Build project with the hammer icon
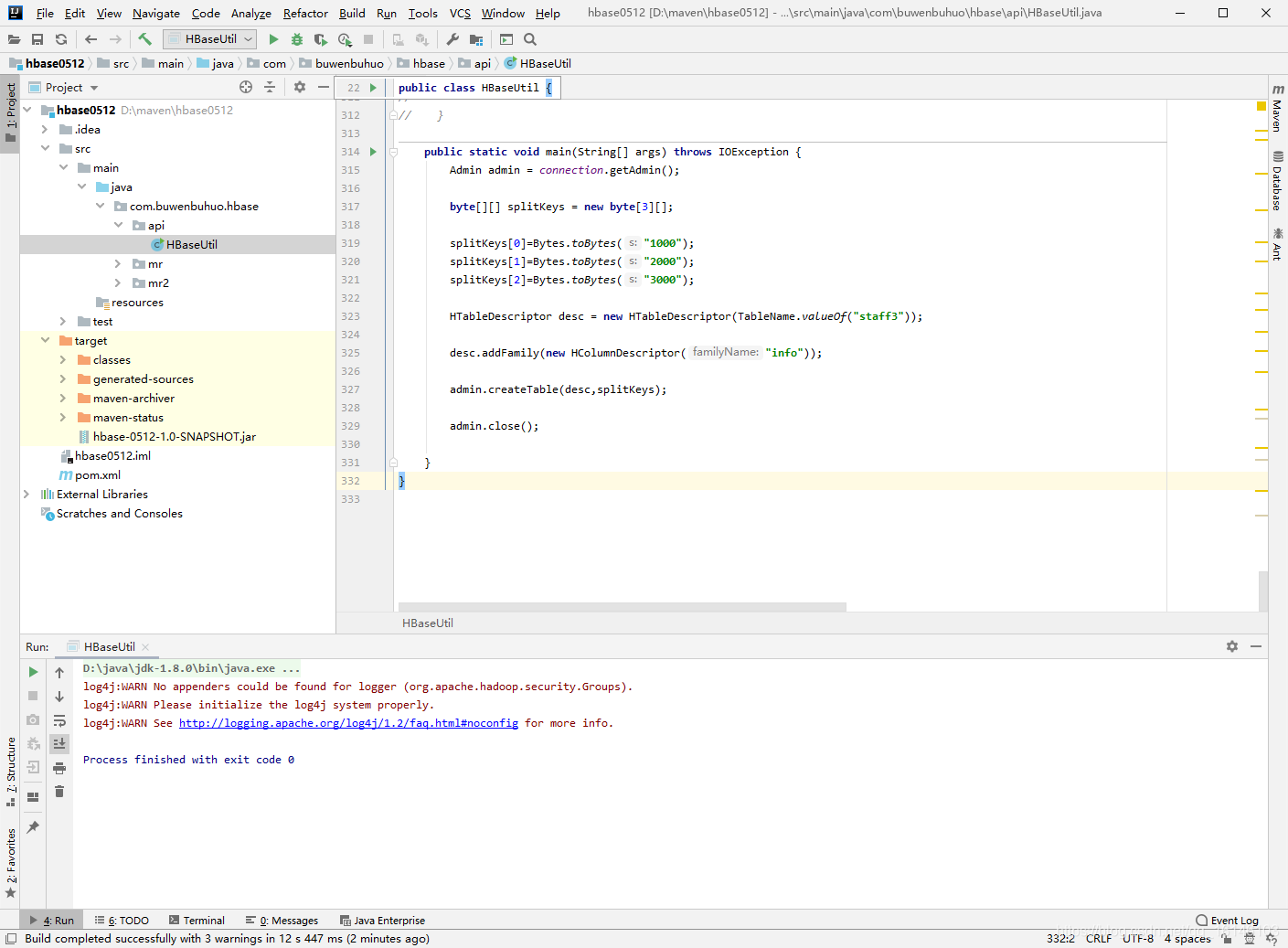This screenshot has width=1288, height=948. pyautogui.click(x=145, y=39)
